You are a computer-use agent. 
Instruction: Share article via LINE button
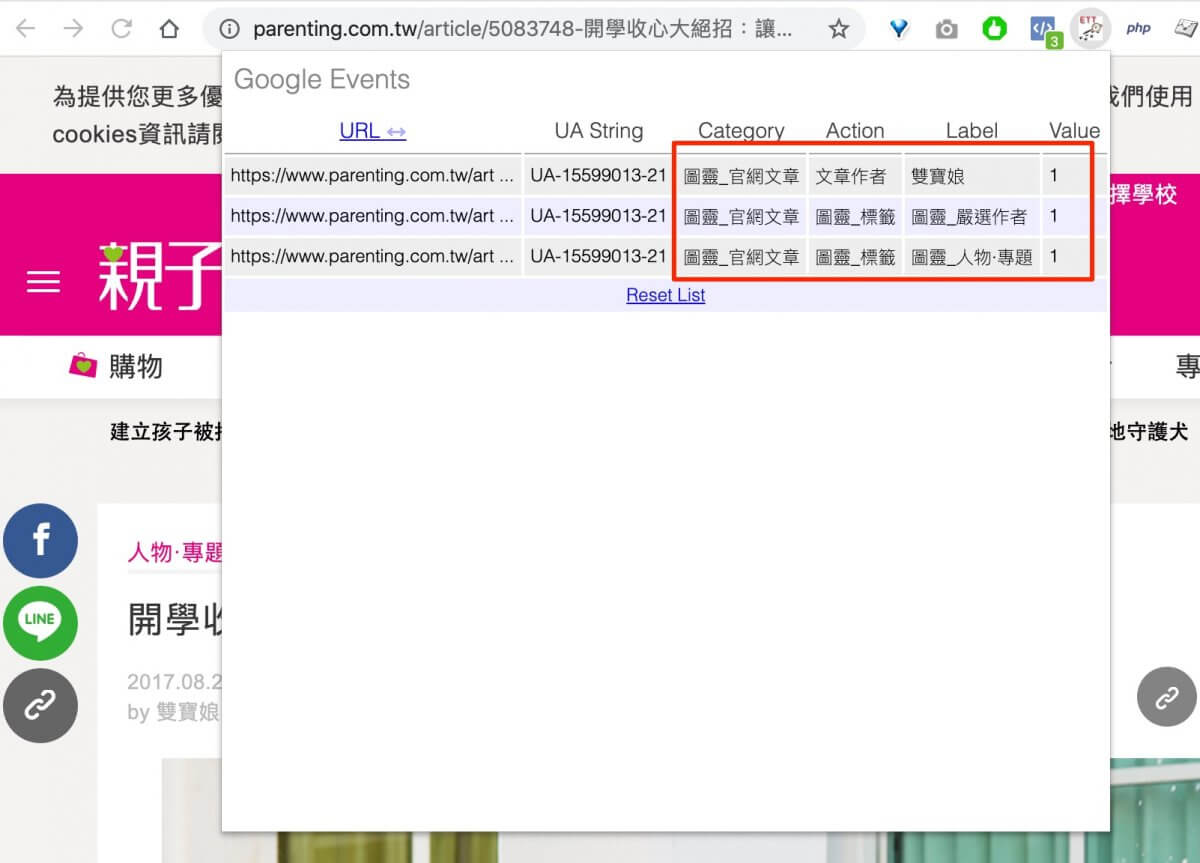point(40,623)
